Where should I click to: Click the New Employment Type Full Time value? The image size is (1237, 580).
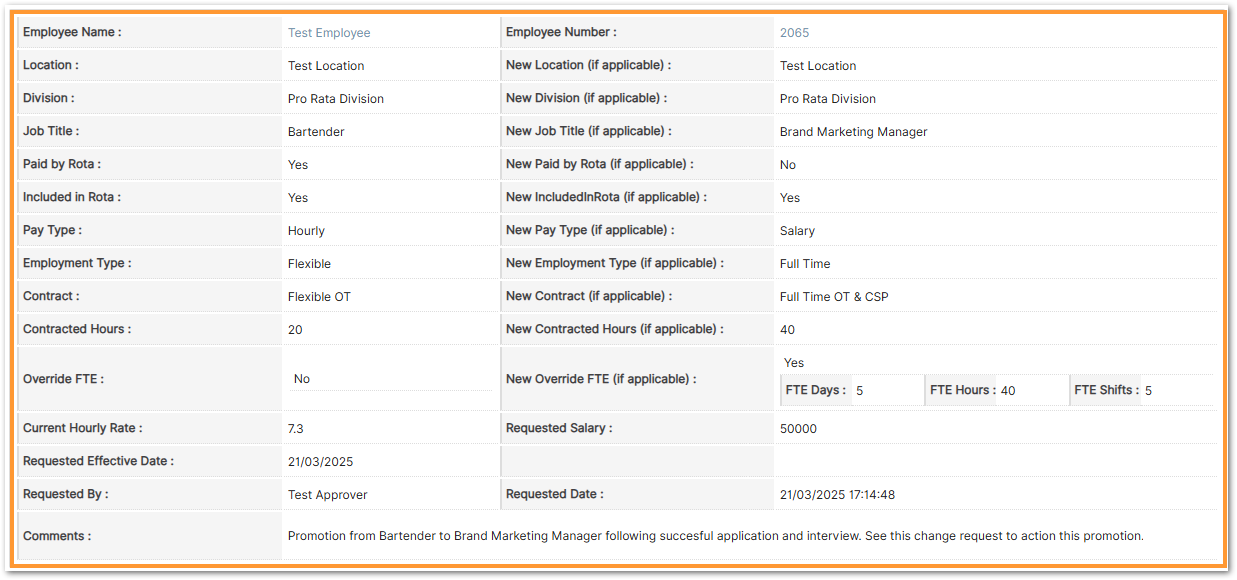[x=805, y=264]
